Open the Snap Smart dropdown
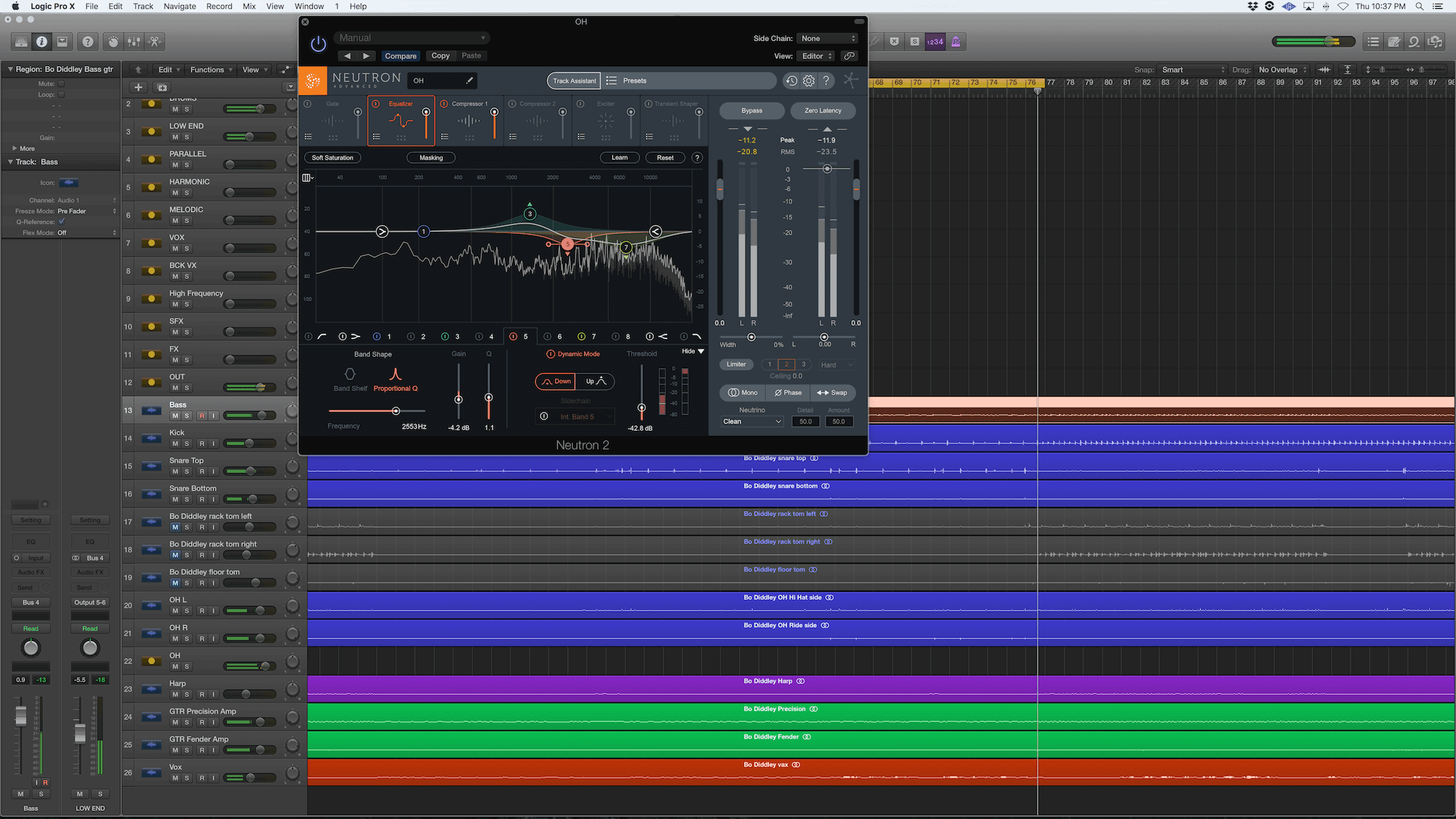1456x819 pixels. pyautogui.click(x=1193, y=69)
